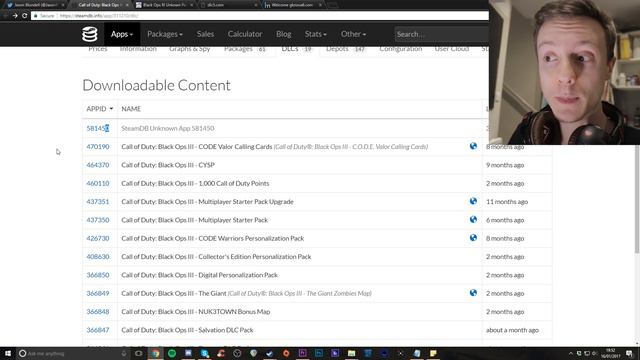The image size is (640, 360).
Task: Open Task View on the taskbar
Action: coord(139,353)
